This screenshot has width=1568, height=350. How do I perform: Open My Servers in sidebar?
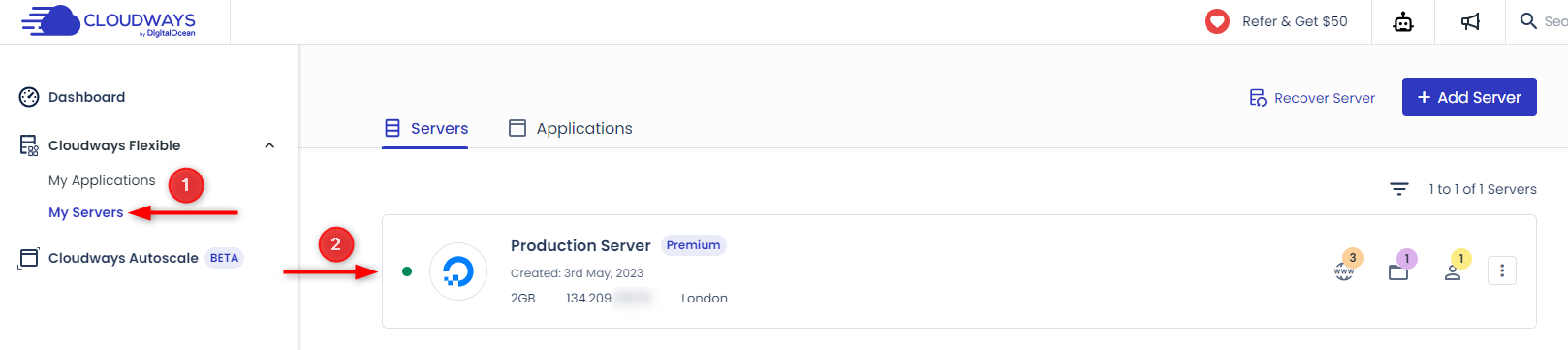[86, 212]
